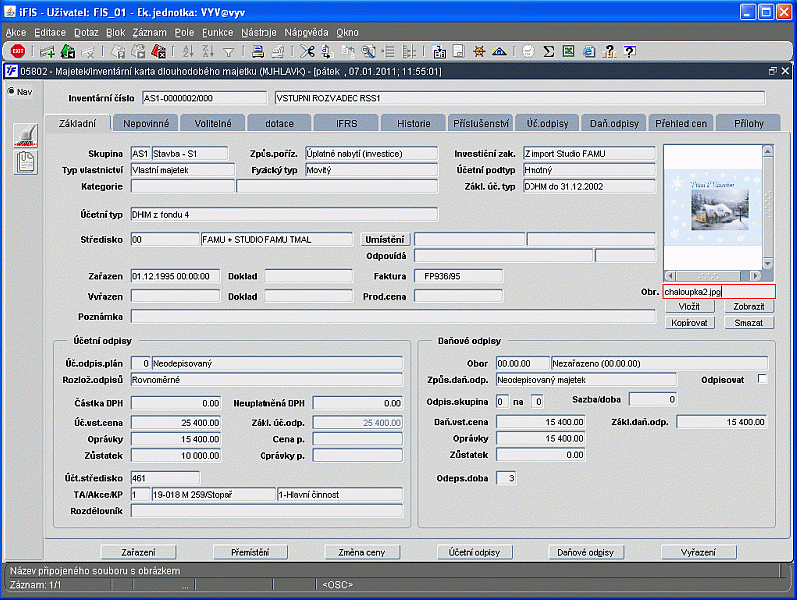797x600 pixels.
Task: Toggle the Odpisovat checkbox
Action: [x=763, y=379]
